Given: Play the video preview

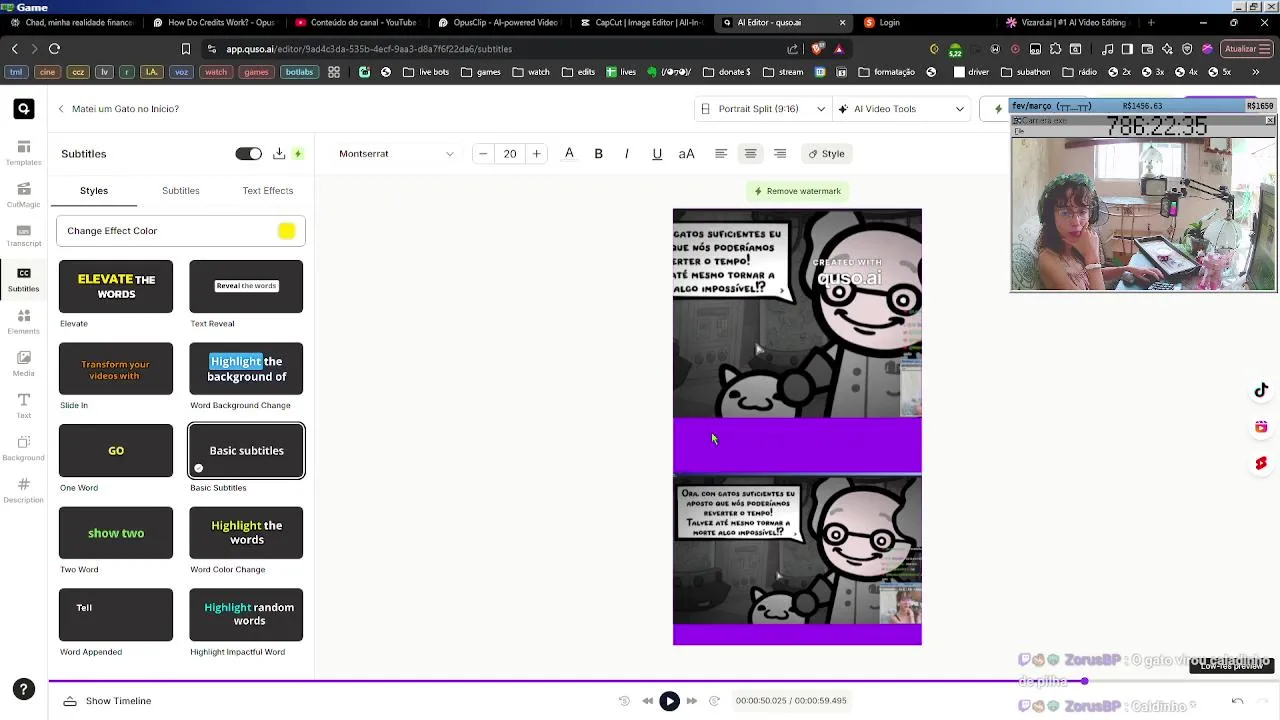Looking at the screenshot, I should (669, 701).
